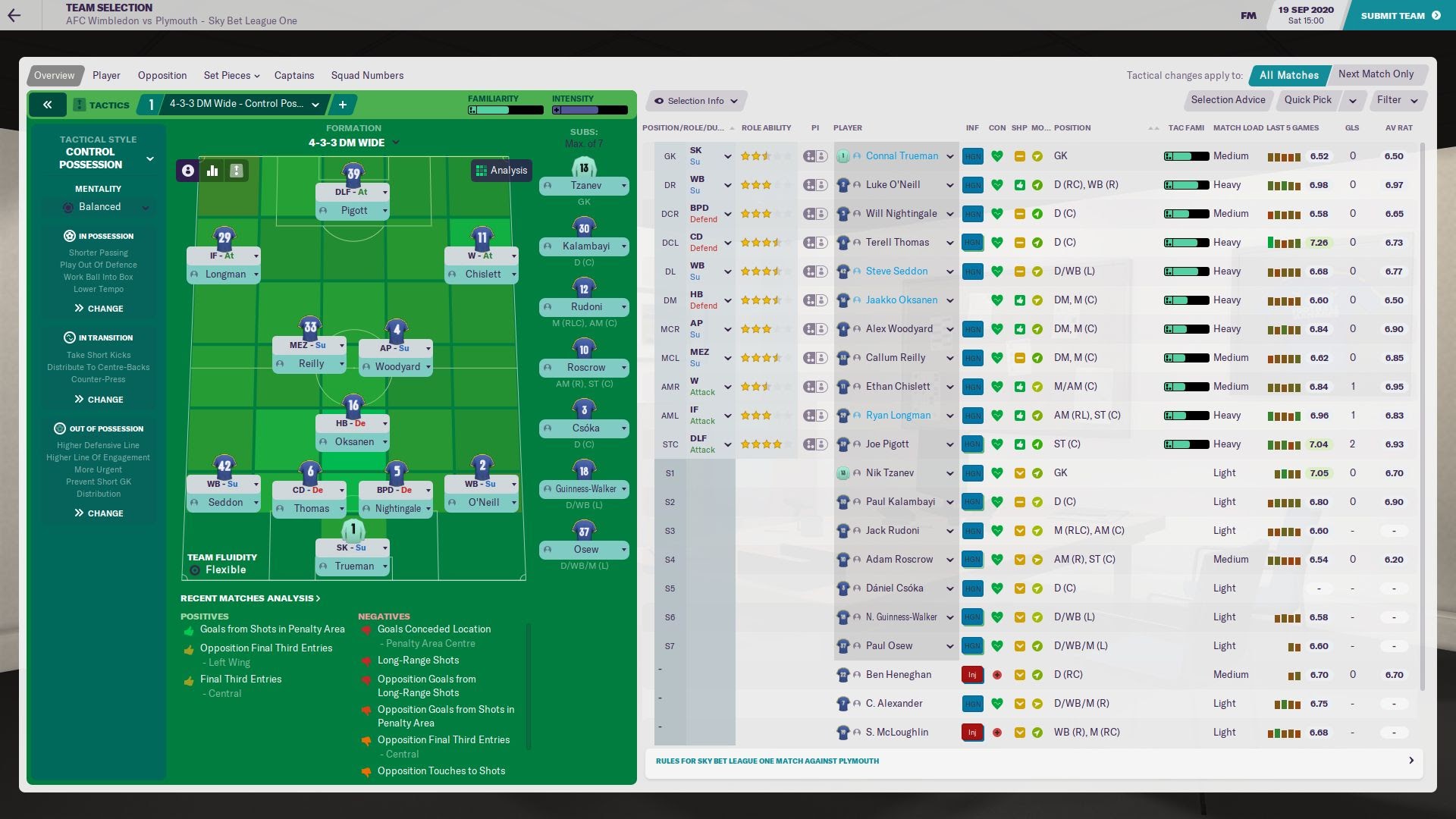Toggle the Next Match Only tactical changes option
This screenshot has height=819, width=1456.
pyautogui.click(x=1375, y=74)
